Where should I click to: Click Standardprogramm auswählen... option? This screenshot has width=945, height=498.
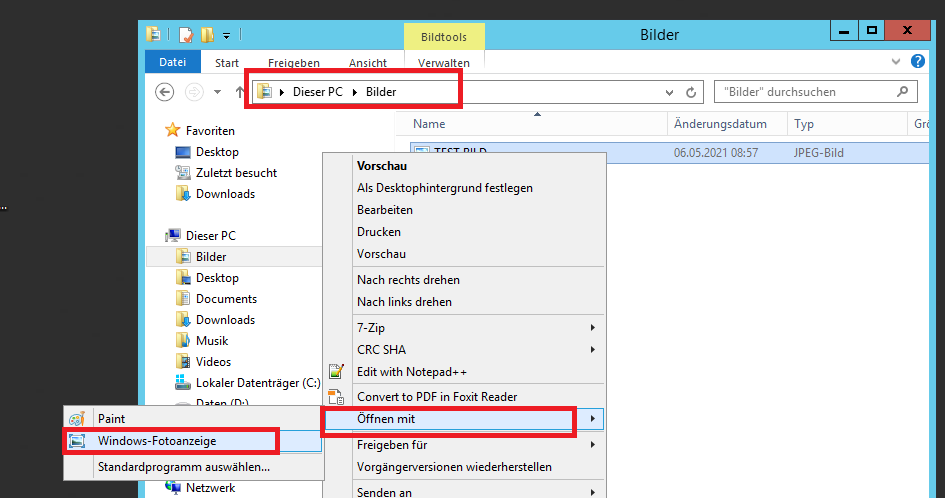coord(183,466)
